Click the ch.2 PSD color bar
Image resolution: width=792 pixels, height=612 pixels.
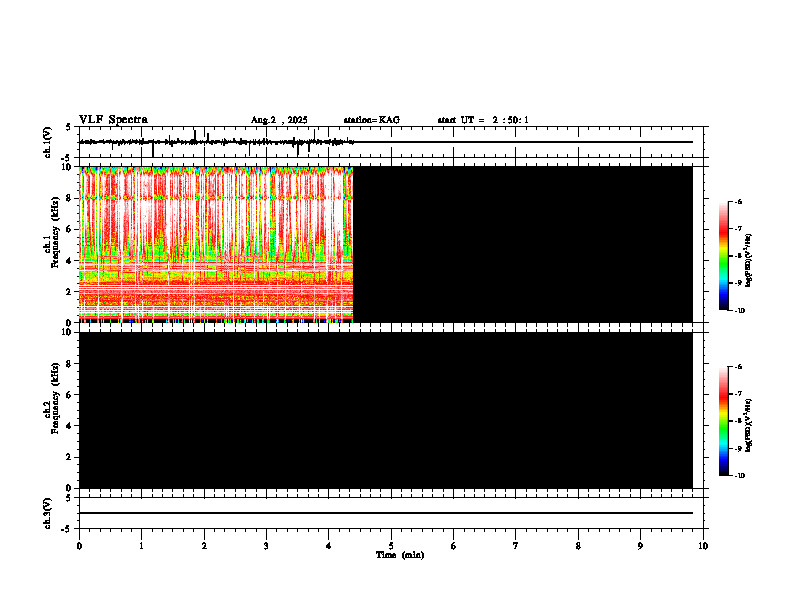(x=724, y=421)
